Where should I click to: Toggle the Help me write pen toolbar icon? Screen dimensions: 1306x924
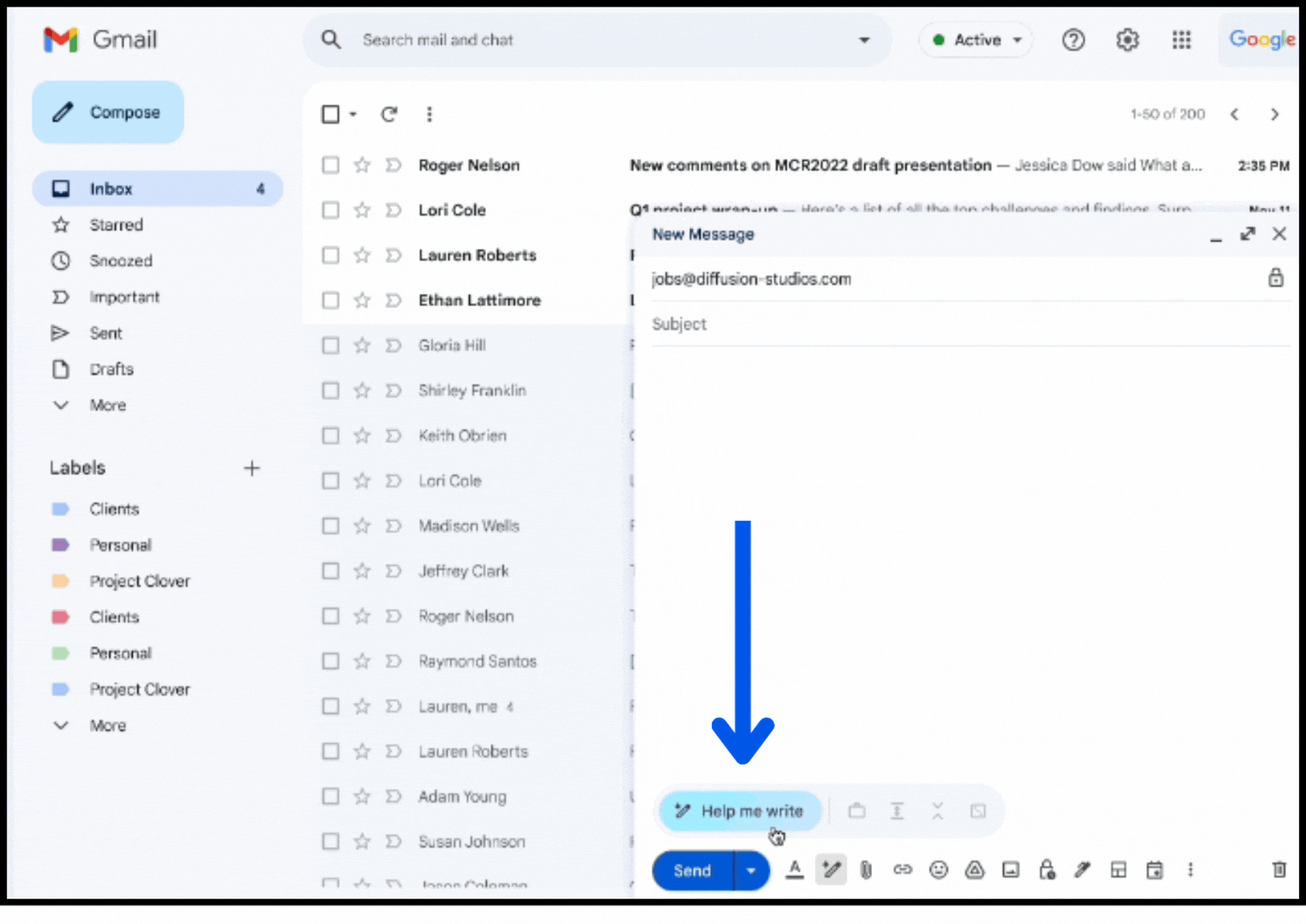pyautogui.click(x=831, y=870)
